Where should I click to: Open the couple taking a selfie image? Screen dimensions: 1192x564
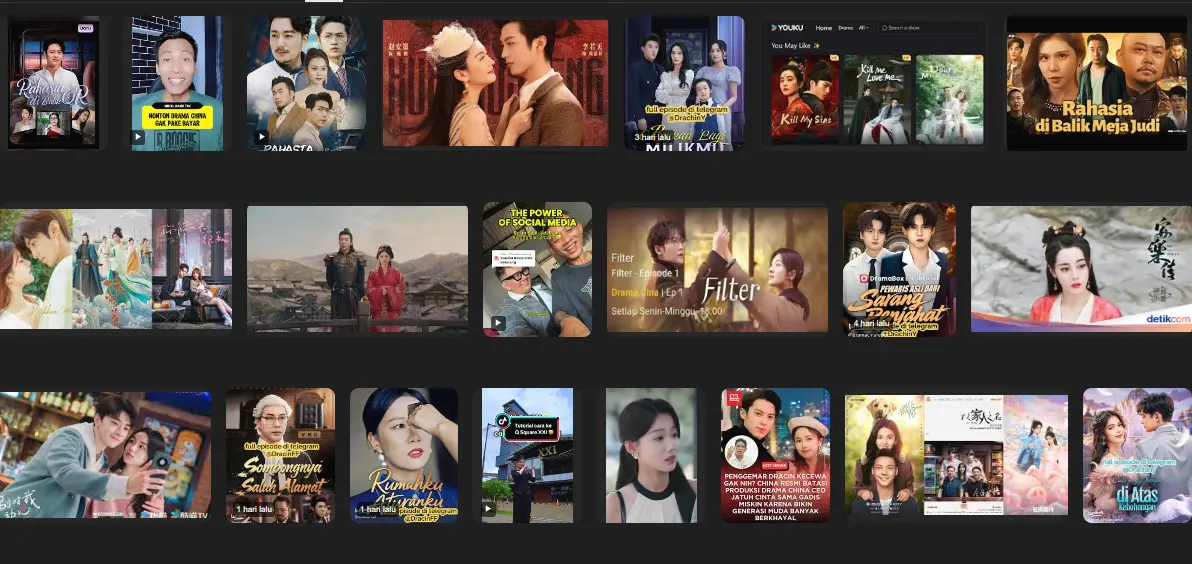(106, 455)
